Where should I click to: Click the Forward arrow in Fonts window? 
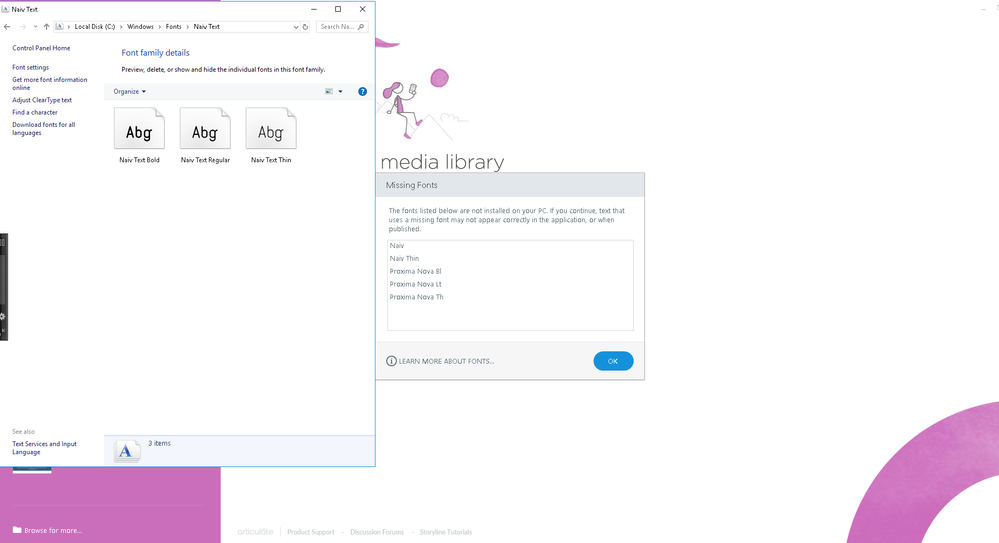[x=23, y=27]
